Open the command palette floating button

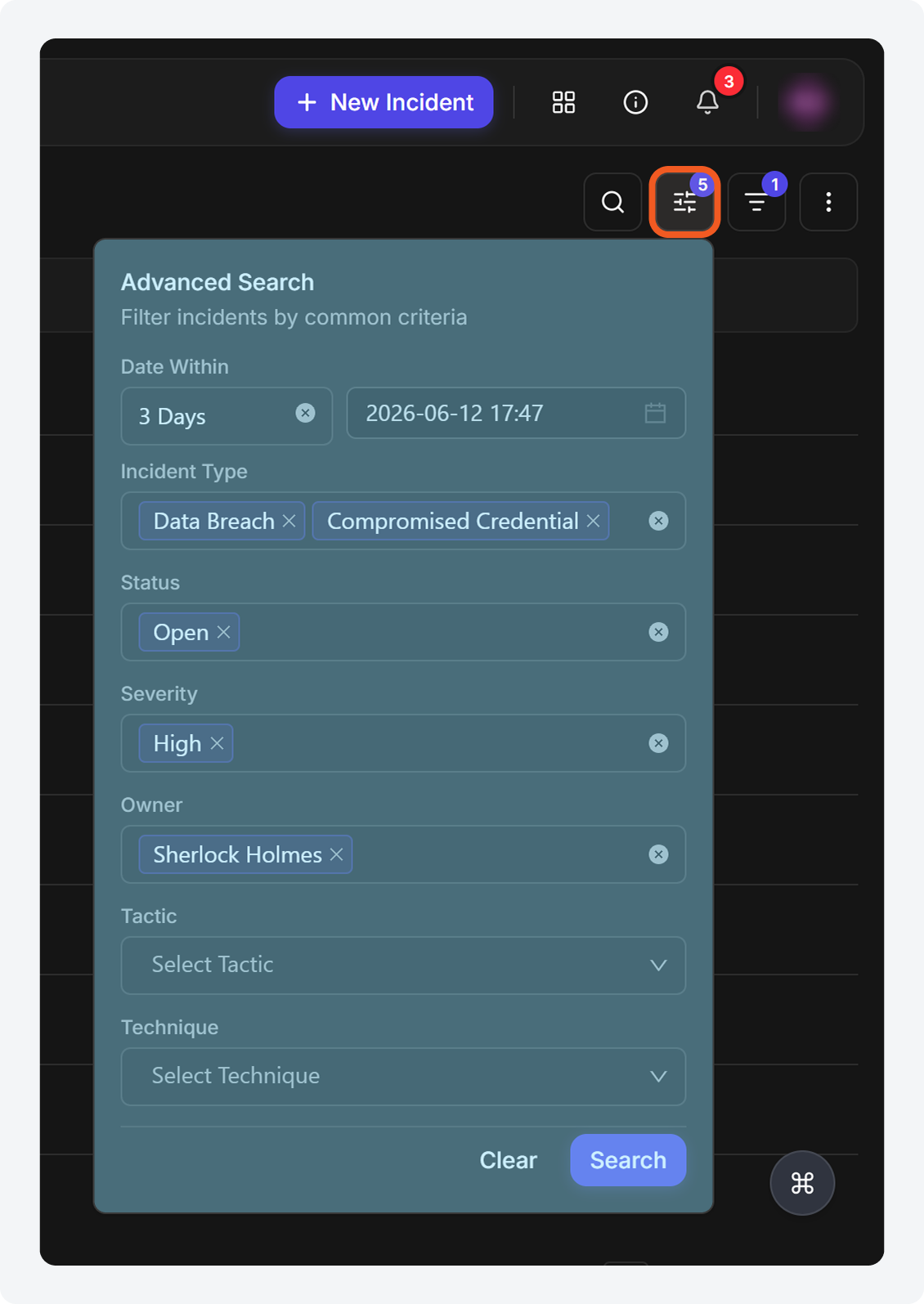tap(802, 1183)
